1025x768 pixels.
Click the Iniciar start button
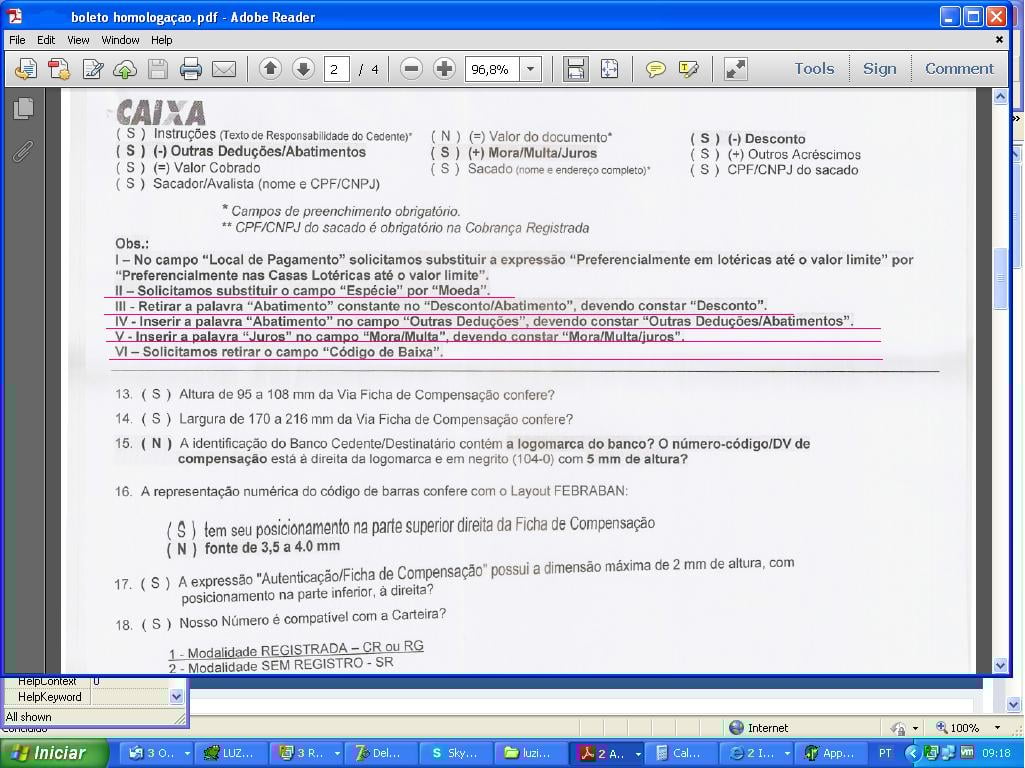coord(52,753)
